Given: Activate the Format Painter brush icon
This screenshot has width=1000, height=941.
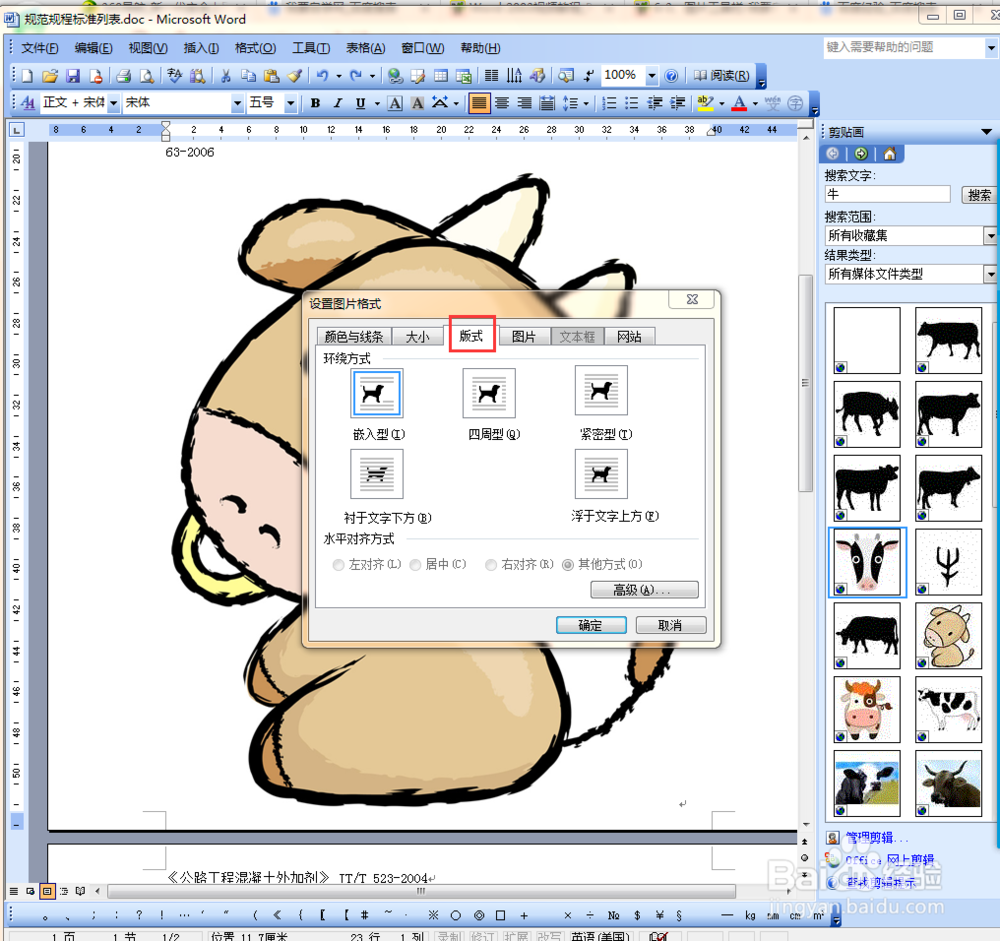Looking at the screenshot, I should click(x=294, y=76).
